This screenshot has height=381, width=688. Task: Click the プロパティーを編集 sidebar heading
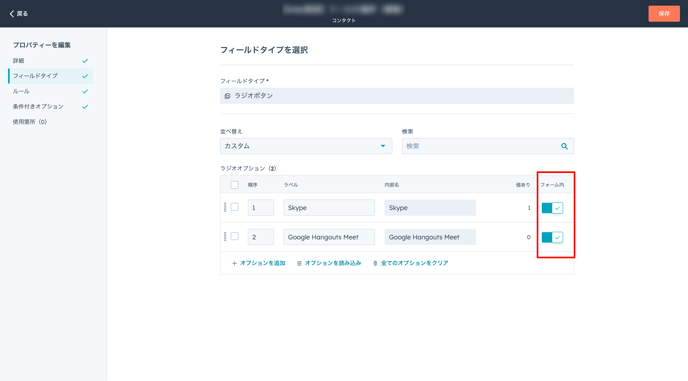point(42,45)
